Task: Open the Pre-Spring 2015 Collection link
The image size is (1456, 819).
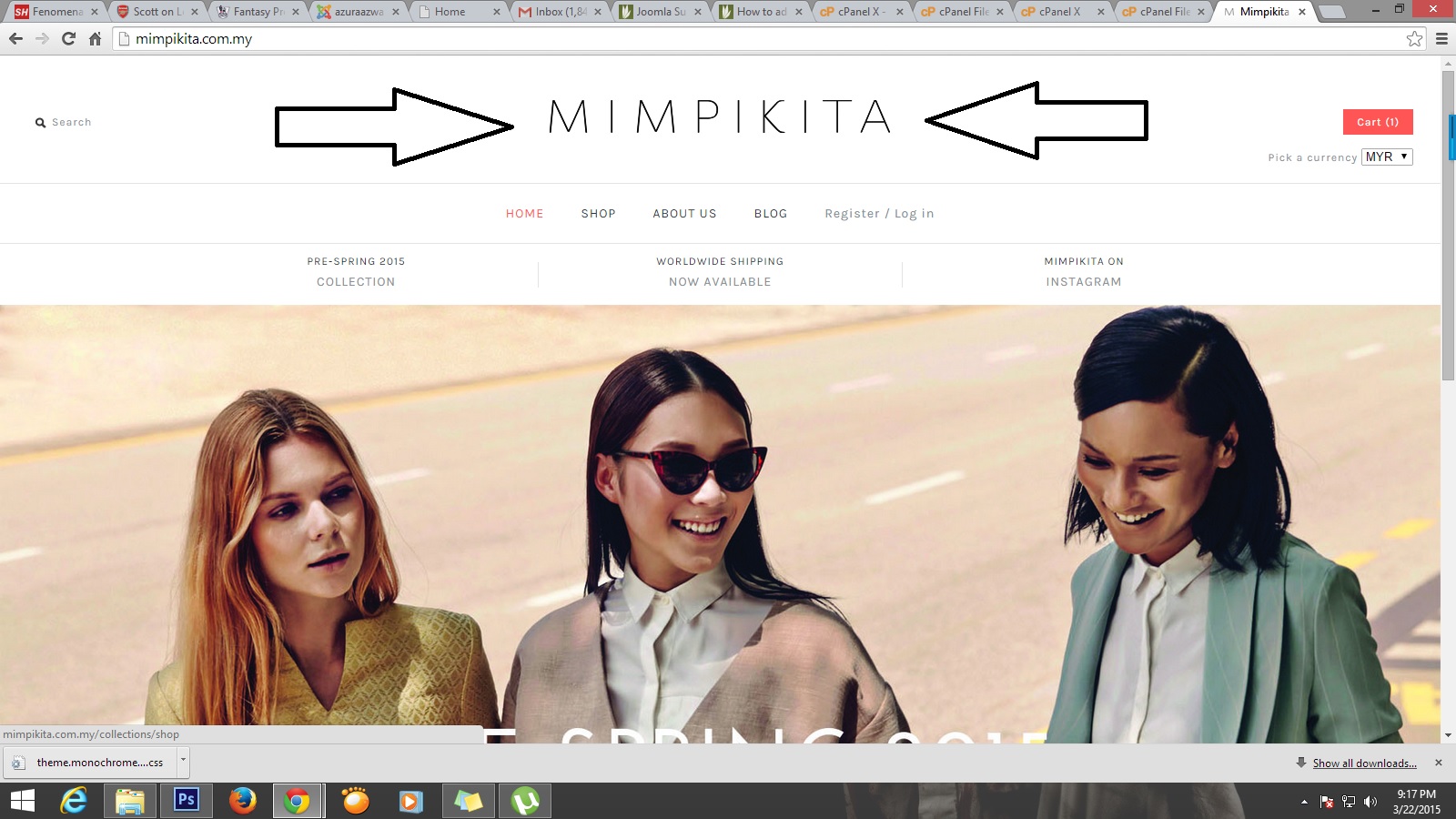Action: [356, 271]
